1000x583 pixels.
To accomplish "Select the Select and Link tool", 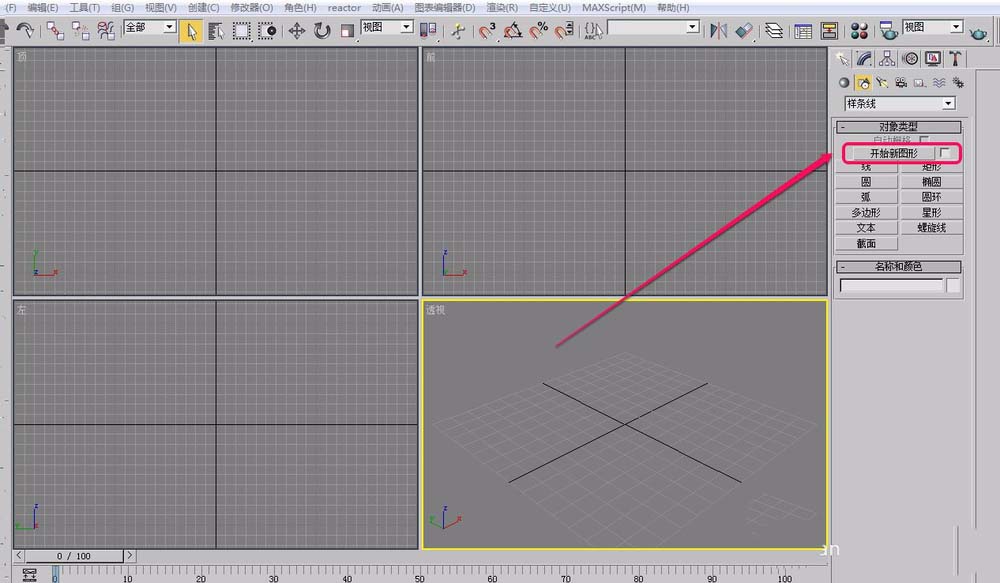I will pyautogui.click(x=55, y=31).
